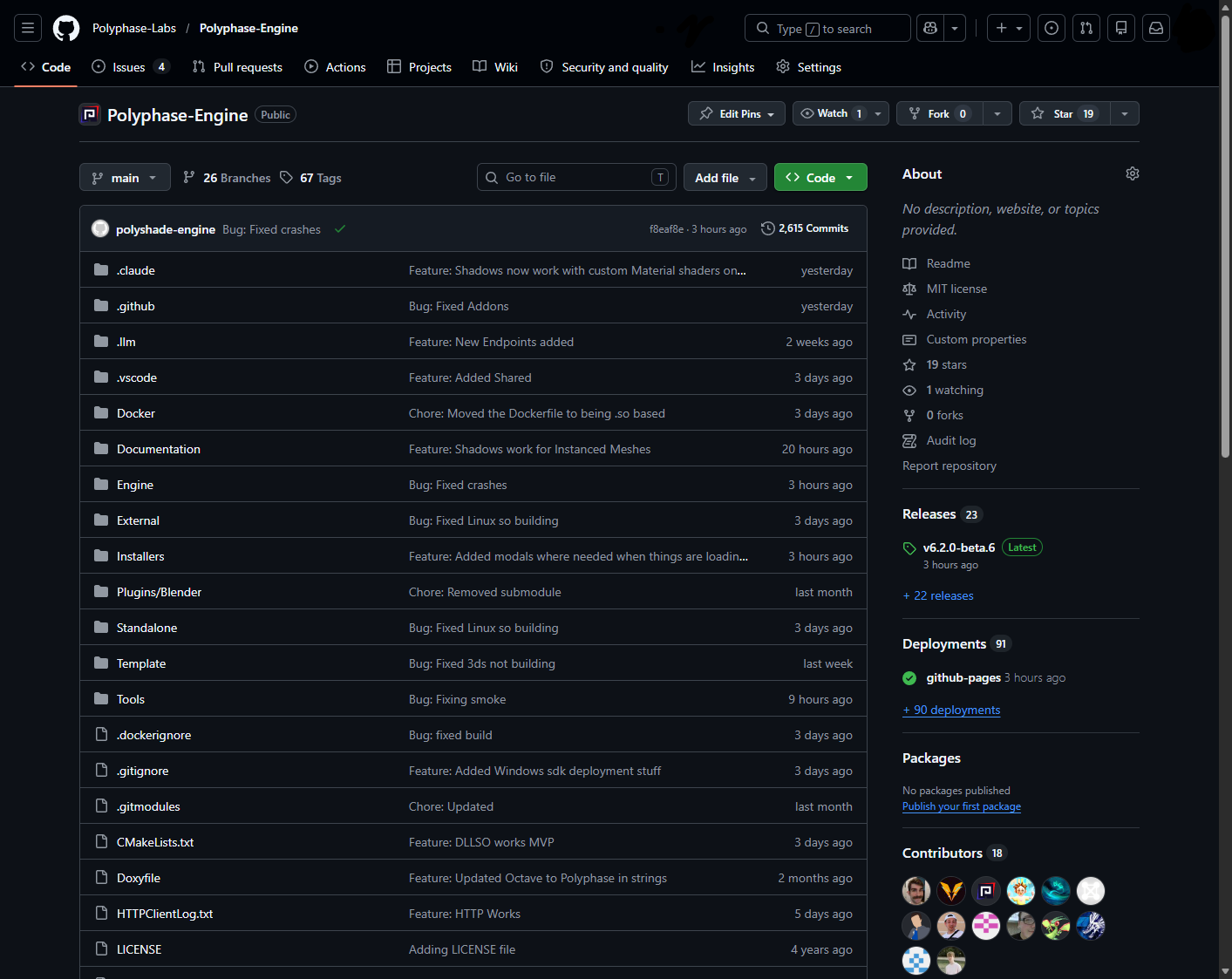The height and width of the screenshot is (979, 1232).
Task: Open pull requests icon in header
Action: tap(1086, 28)
